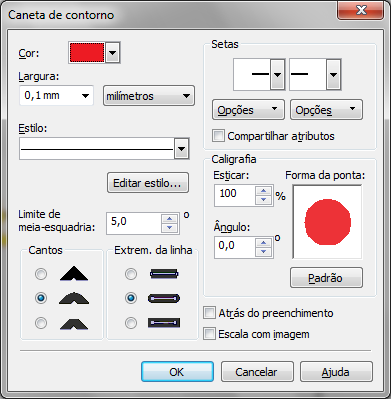The image size is (391, 399).
Task: Choose the extended square line cap icon
Action: 164,323
